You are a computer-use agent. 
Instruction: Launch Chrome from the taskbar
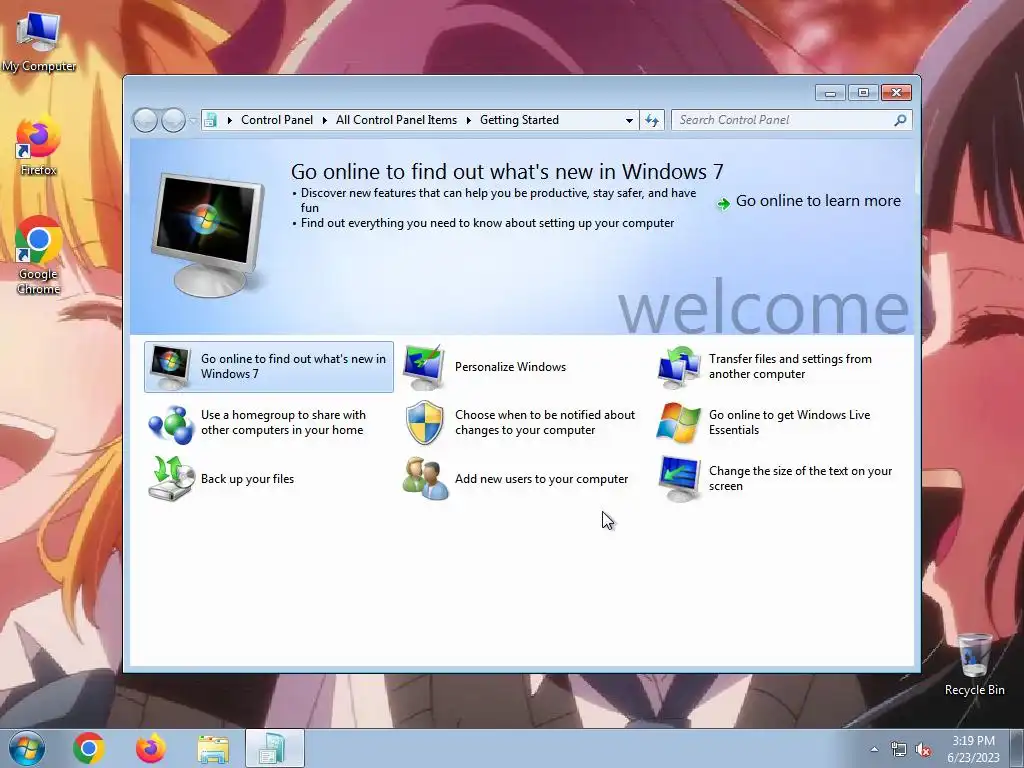tap(89, 748)
